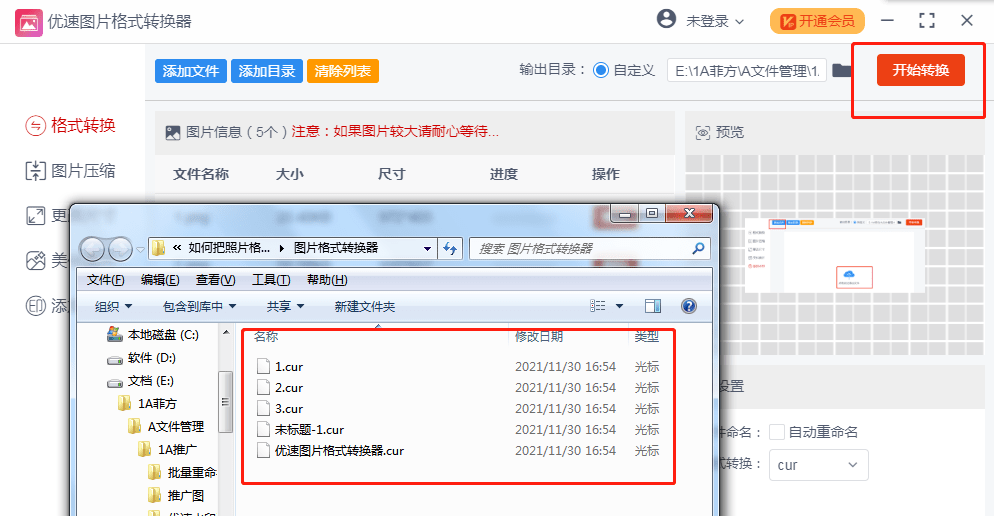Click 新建文件夹 in Explorer toolbar
994x516 pixels.
click(365, 307)
